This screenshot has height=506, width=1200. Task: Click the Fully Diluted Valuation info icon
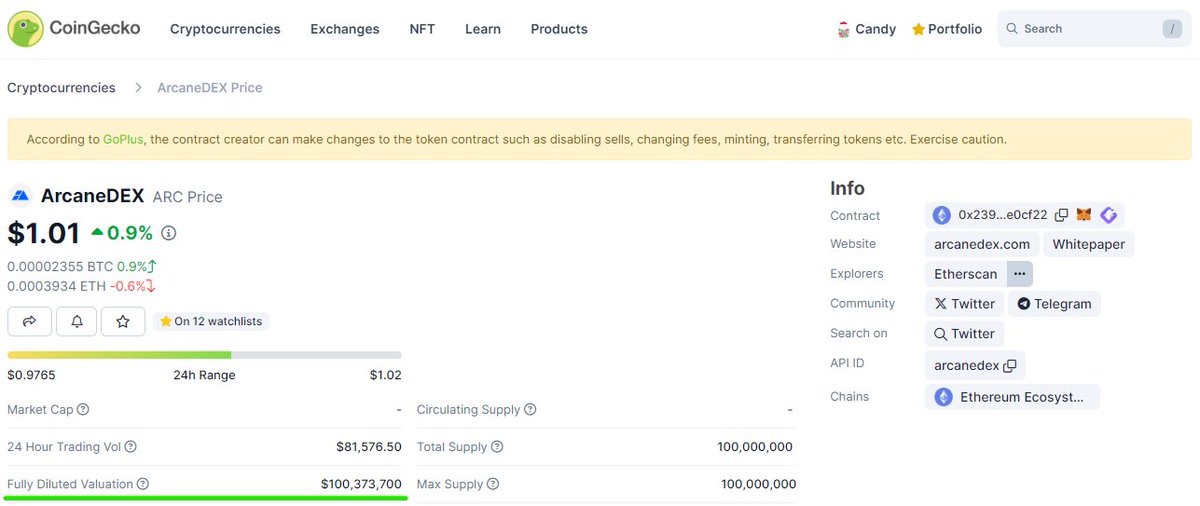[x=143, y=484]
